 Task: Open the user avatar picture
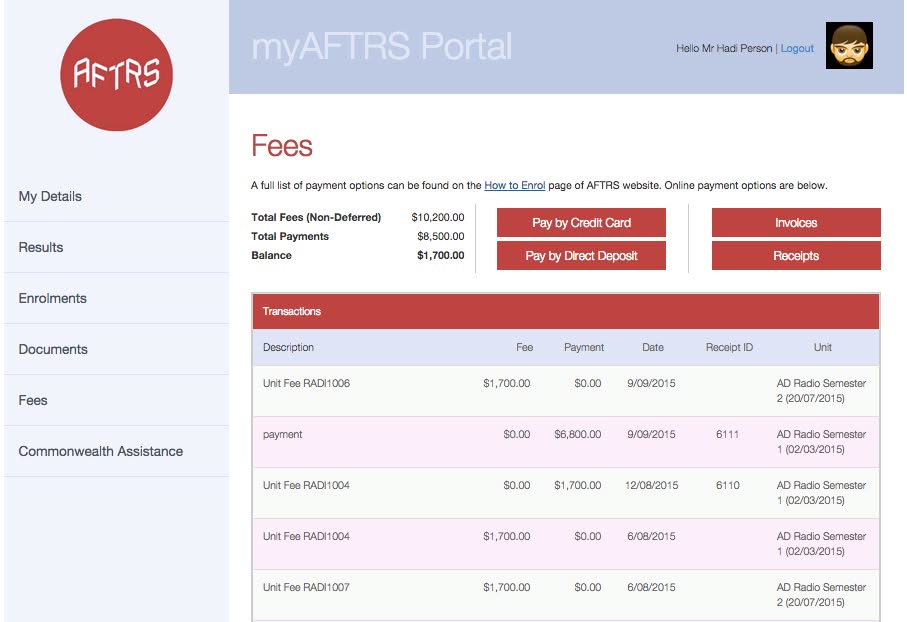[x=849, y=46]
